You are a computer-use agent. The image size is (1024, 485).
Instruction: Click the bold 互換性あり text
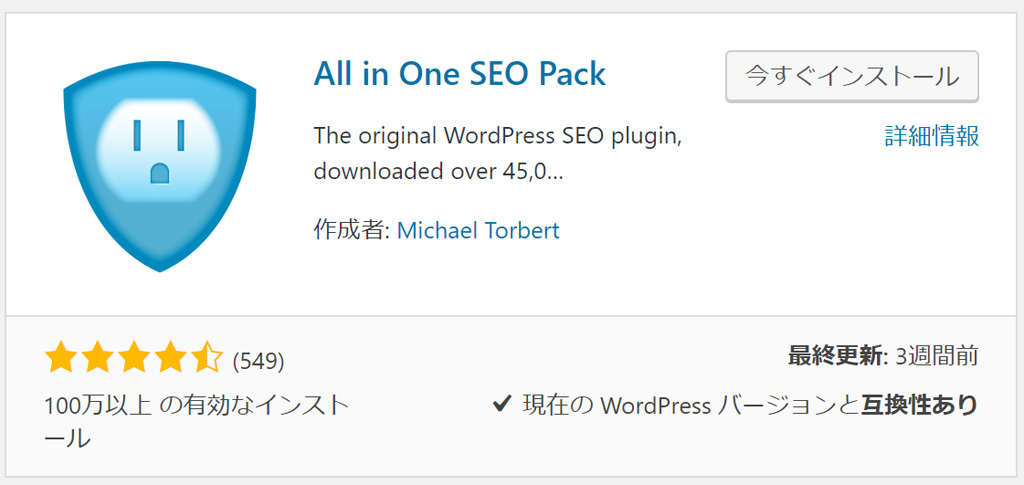[918, 405]
